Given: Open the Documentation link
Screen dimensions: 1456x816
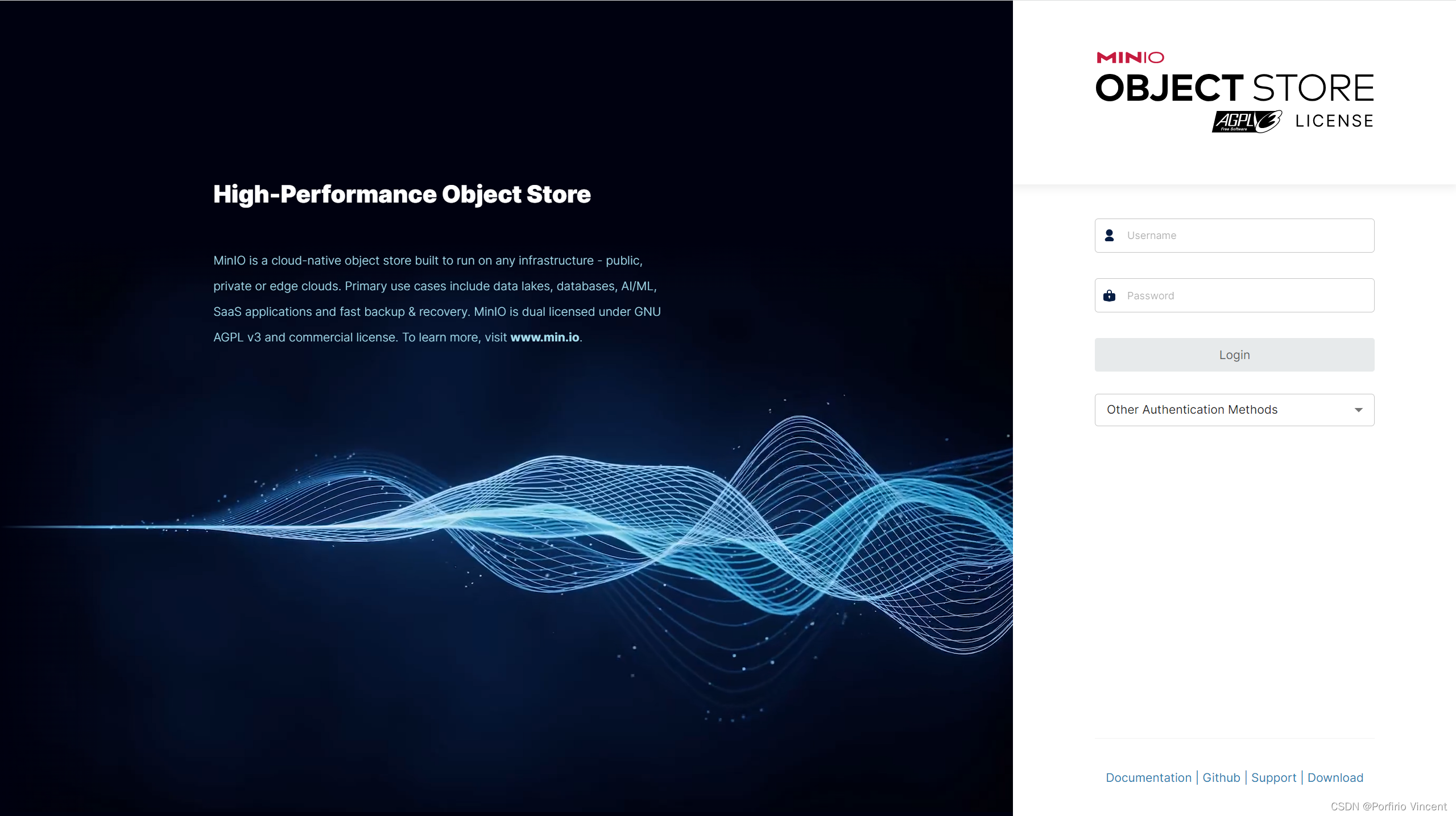Looking at the screenshot, I should coord(1148,778).
